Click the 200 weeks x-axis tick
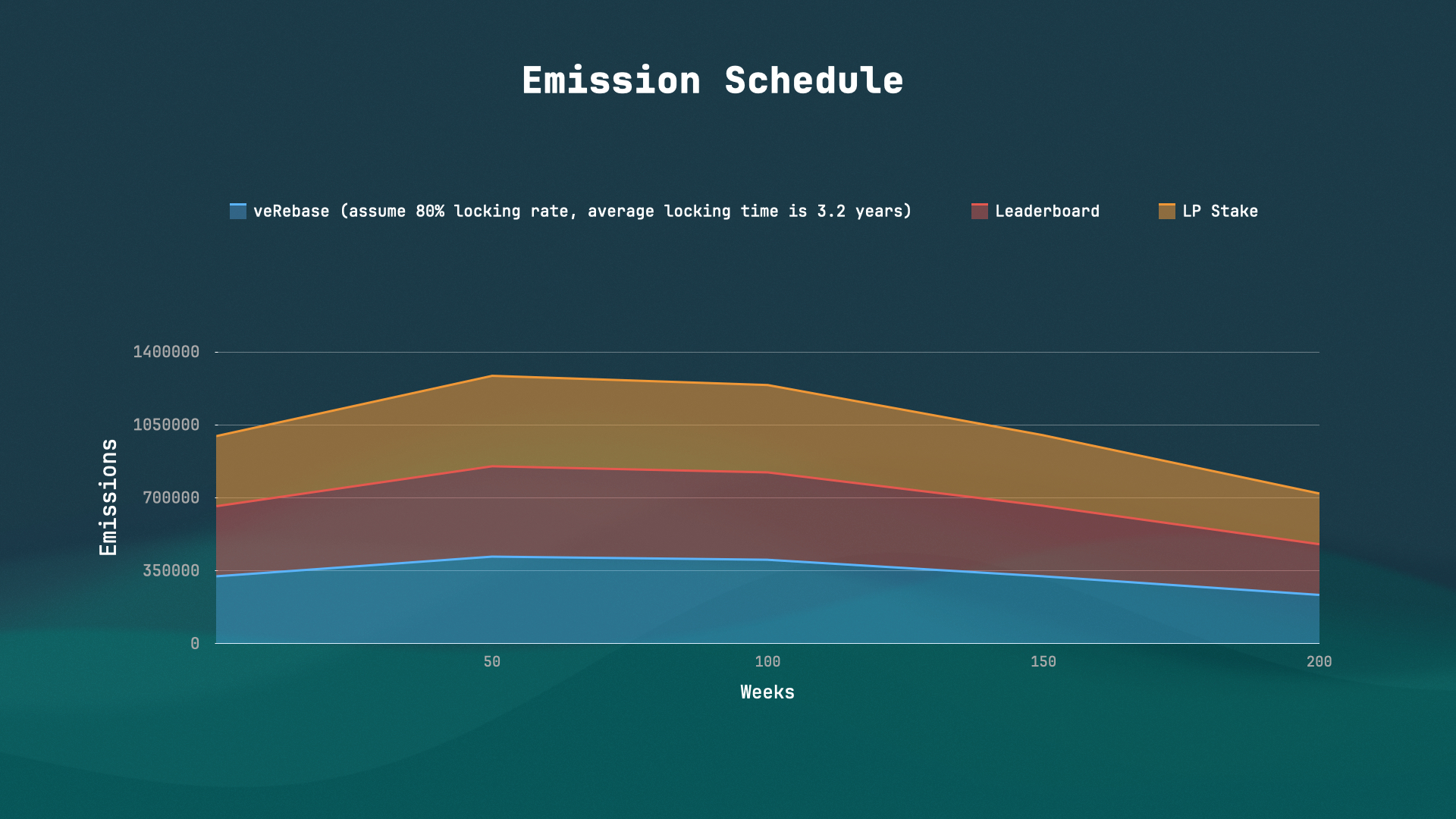1456x819 pixels. click(x=1318, y=662)
